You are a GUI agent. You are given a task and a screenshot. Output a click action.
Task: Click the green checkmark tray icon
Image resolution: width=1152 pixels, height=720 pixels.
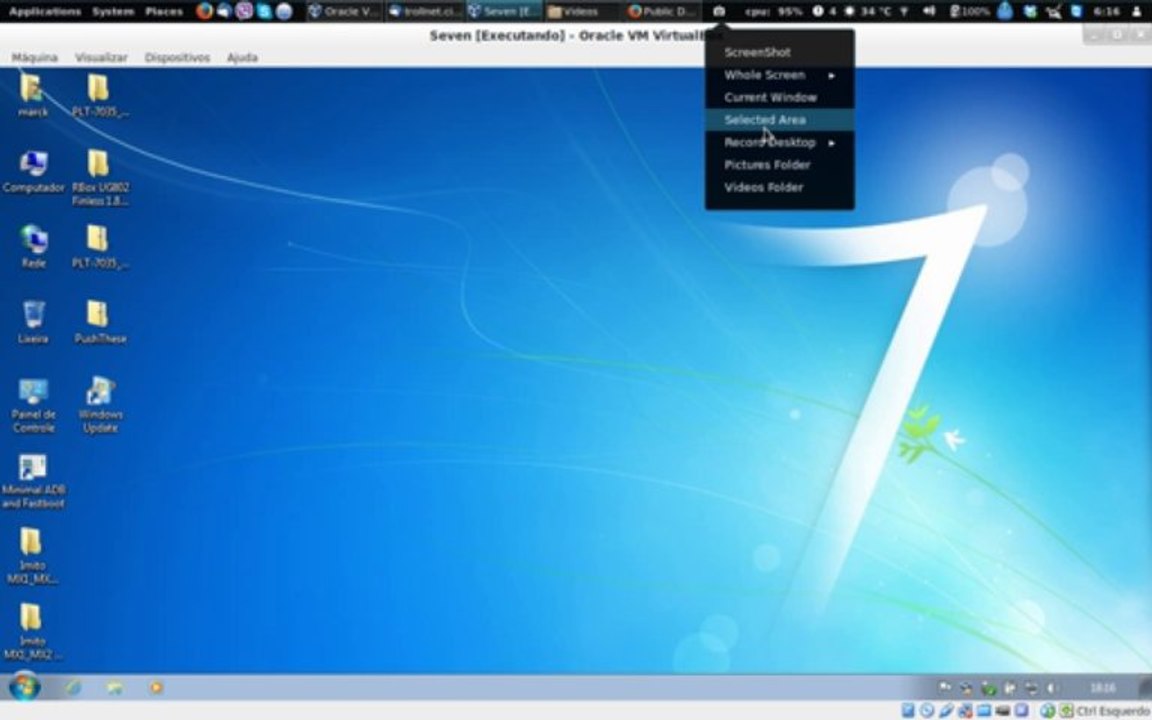point(989,688)
